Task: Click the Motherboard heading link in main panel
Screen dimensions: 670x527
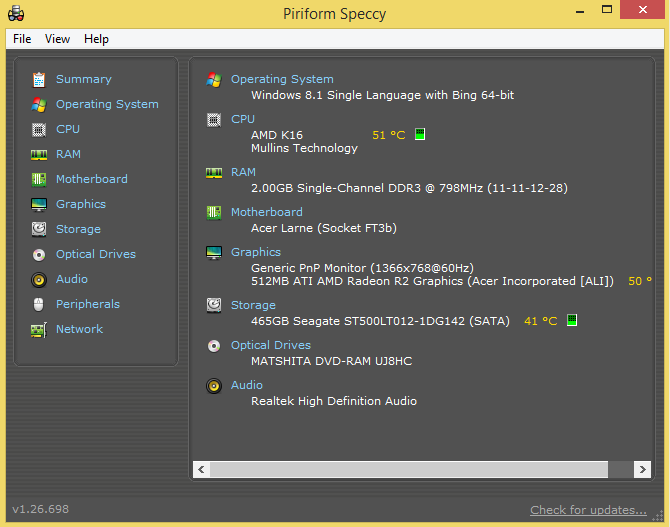Action: tap(267, 212)
